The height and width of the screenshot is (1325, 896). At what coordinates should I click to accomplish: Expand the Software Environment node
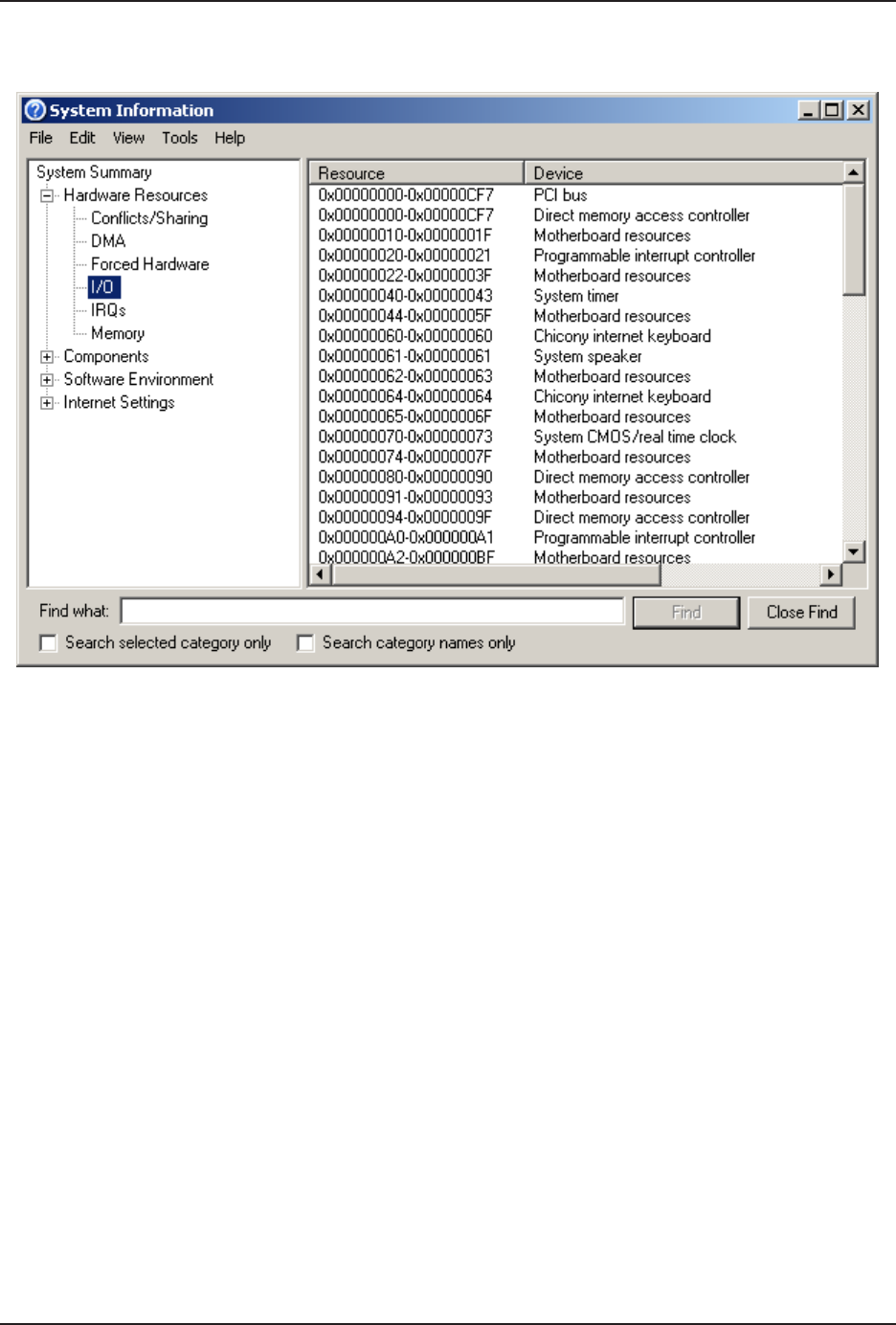pos(47,380)
